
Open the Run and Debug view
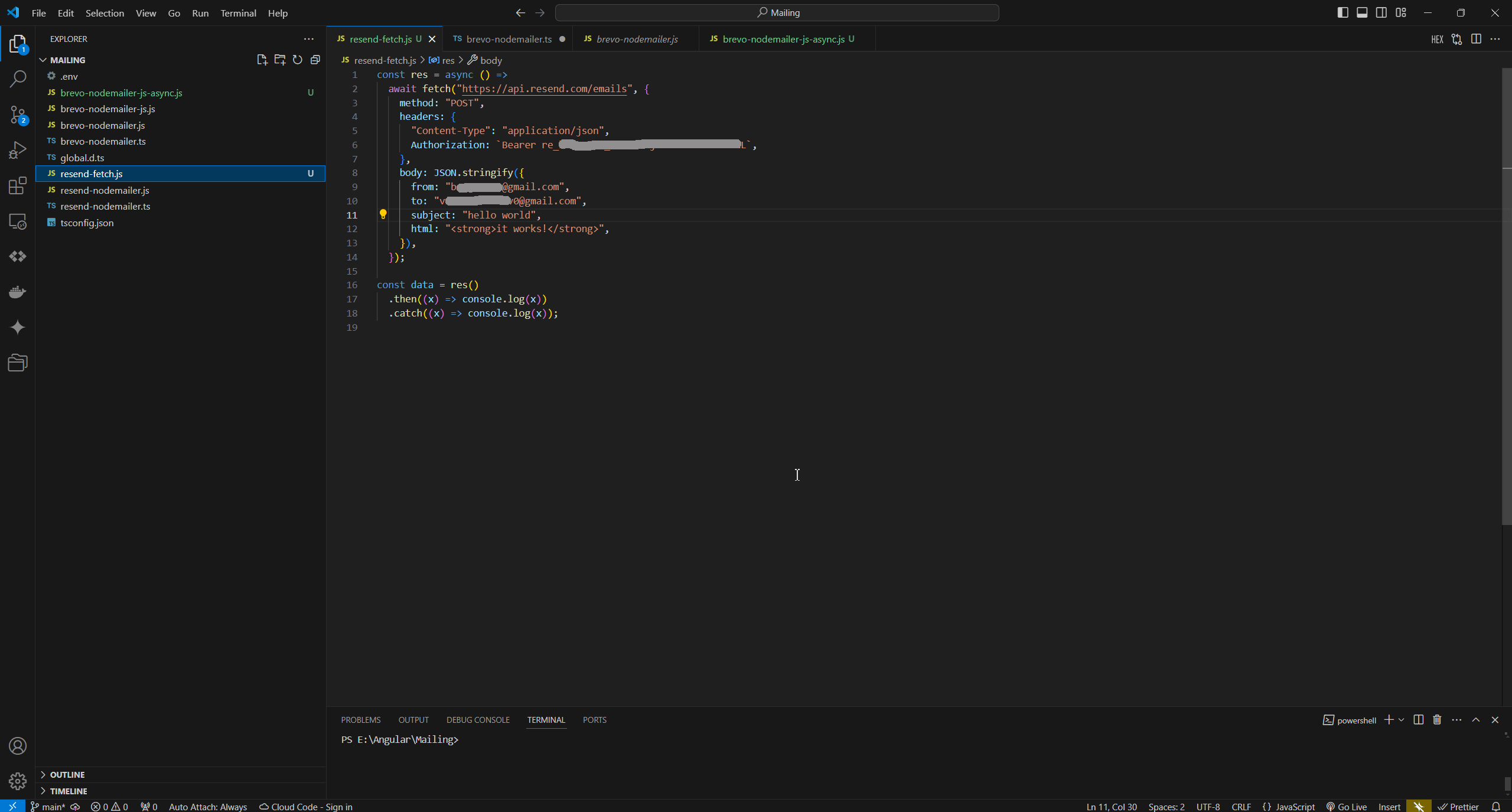(x=18, y=150)
